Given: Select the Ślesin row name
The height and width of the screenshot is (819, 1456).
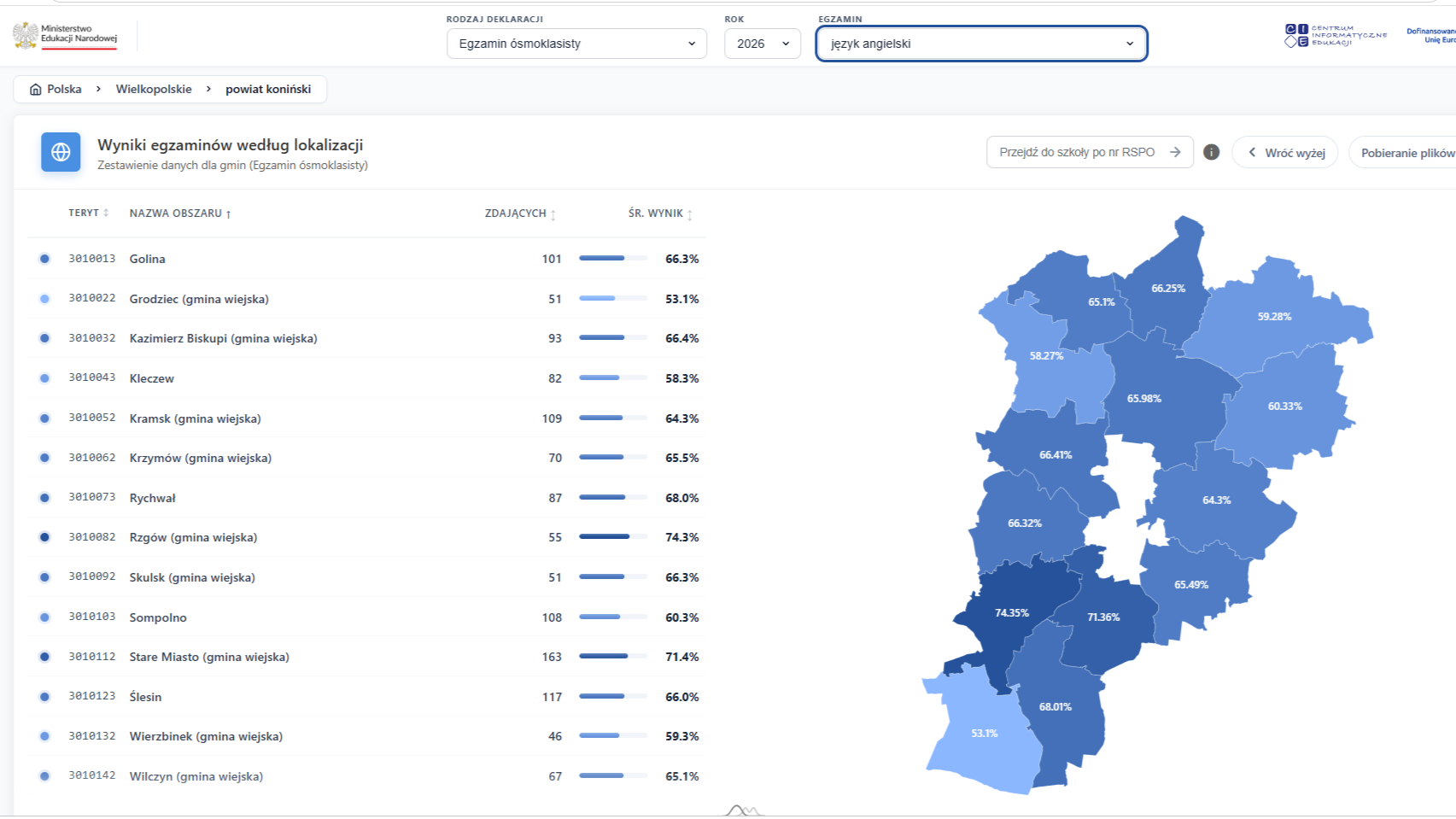Looking at the screenshot, I should (x=145, y=697).
